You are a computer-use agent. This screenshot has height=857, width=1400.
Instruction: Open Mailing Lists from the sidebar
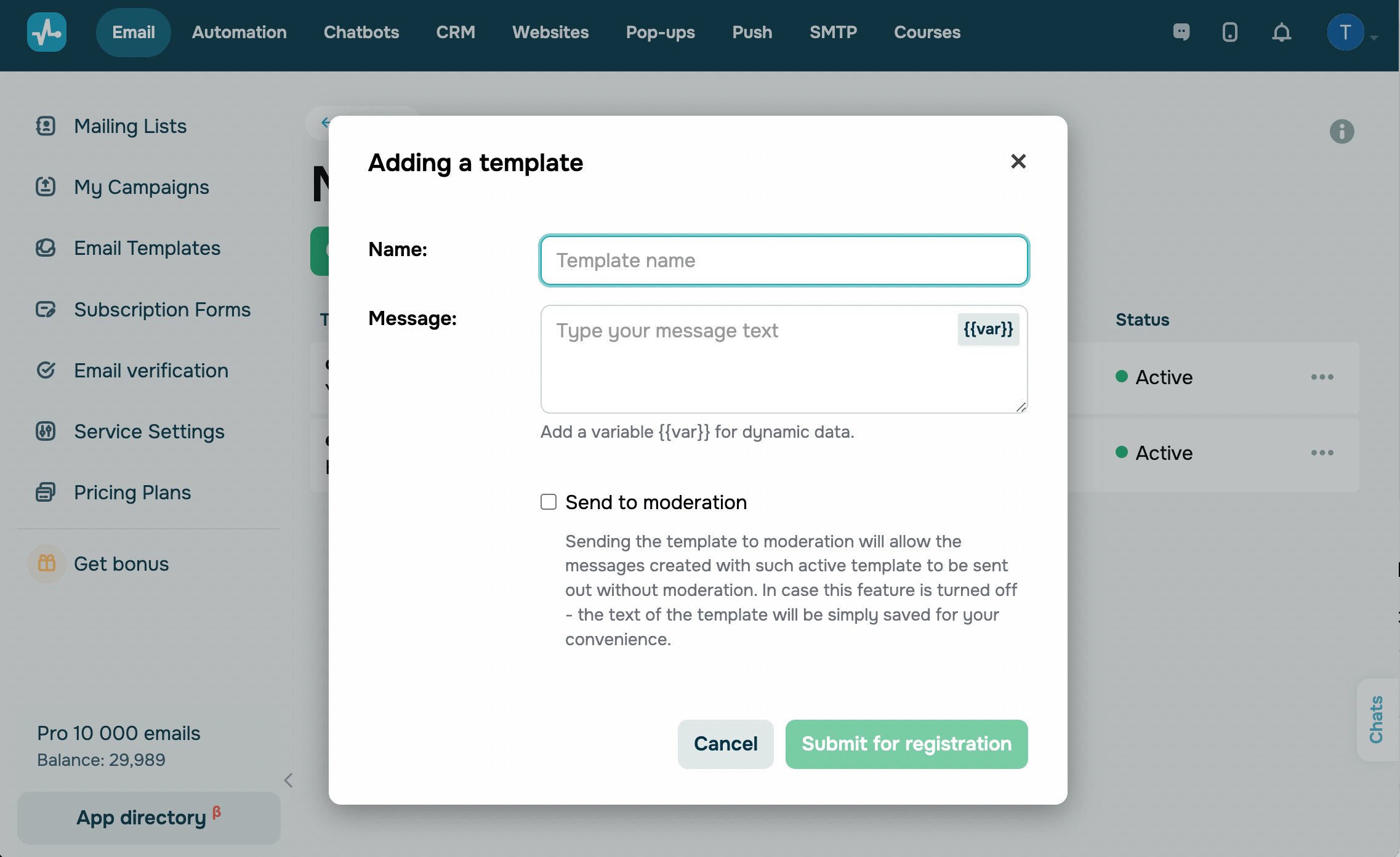coord(130,126)
